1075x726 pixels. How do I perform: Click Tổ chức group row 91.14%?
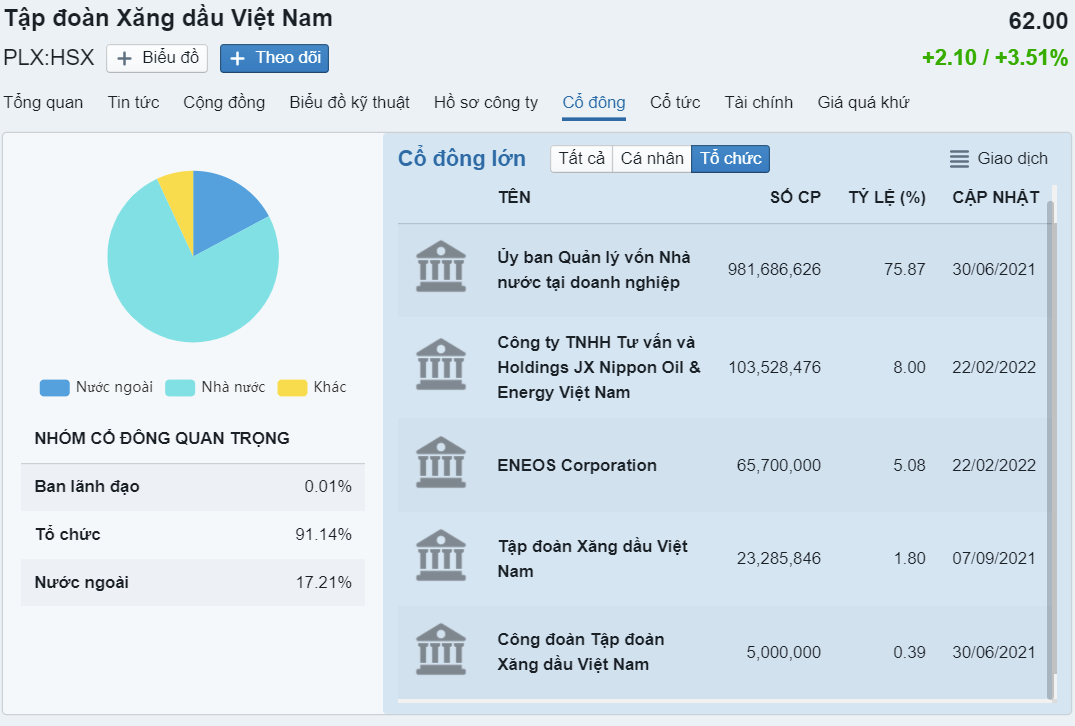click(193, 535)
